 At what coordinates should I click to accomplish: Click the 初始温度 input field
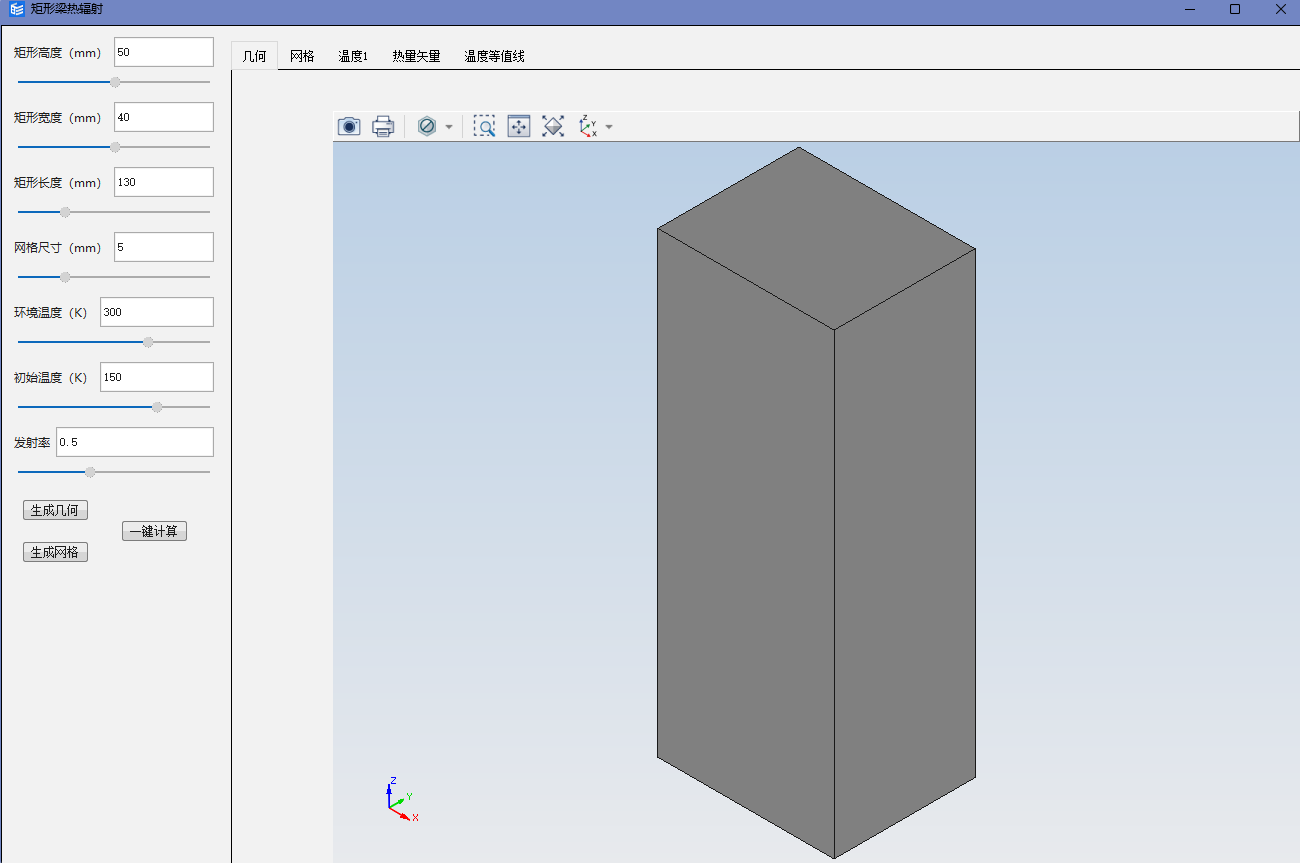coord(157,377)
